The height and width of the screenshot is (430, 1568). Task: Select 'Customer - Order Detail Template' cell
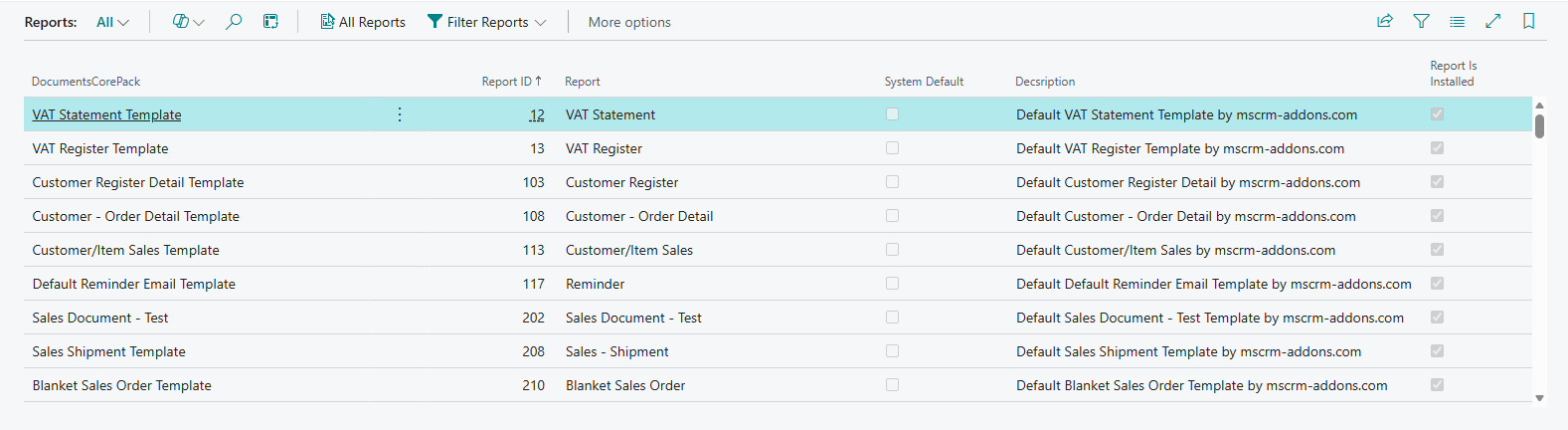136,216
